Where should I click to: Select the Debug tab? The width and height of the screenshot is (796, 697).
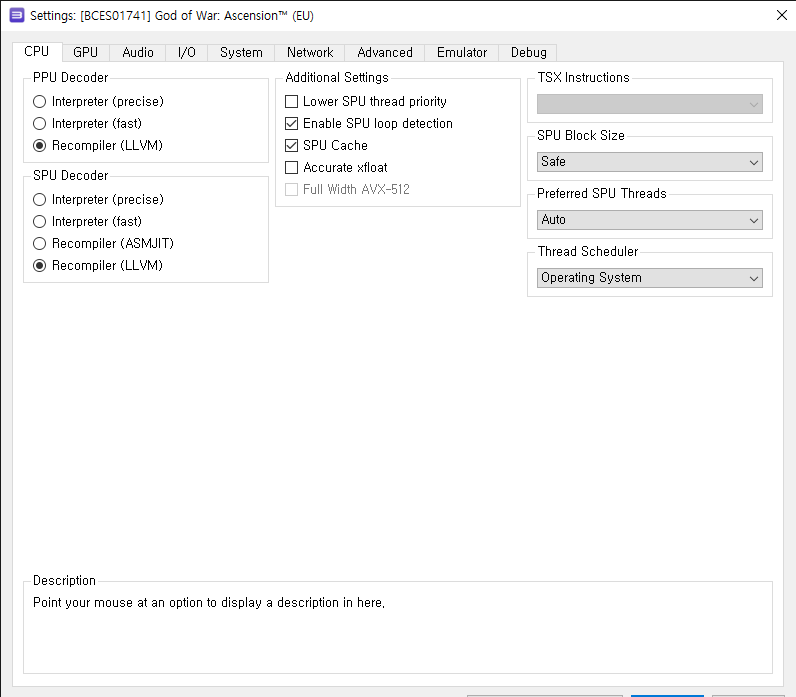pos(528,52)
